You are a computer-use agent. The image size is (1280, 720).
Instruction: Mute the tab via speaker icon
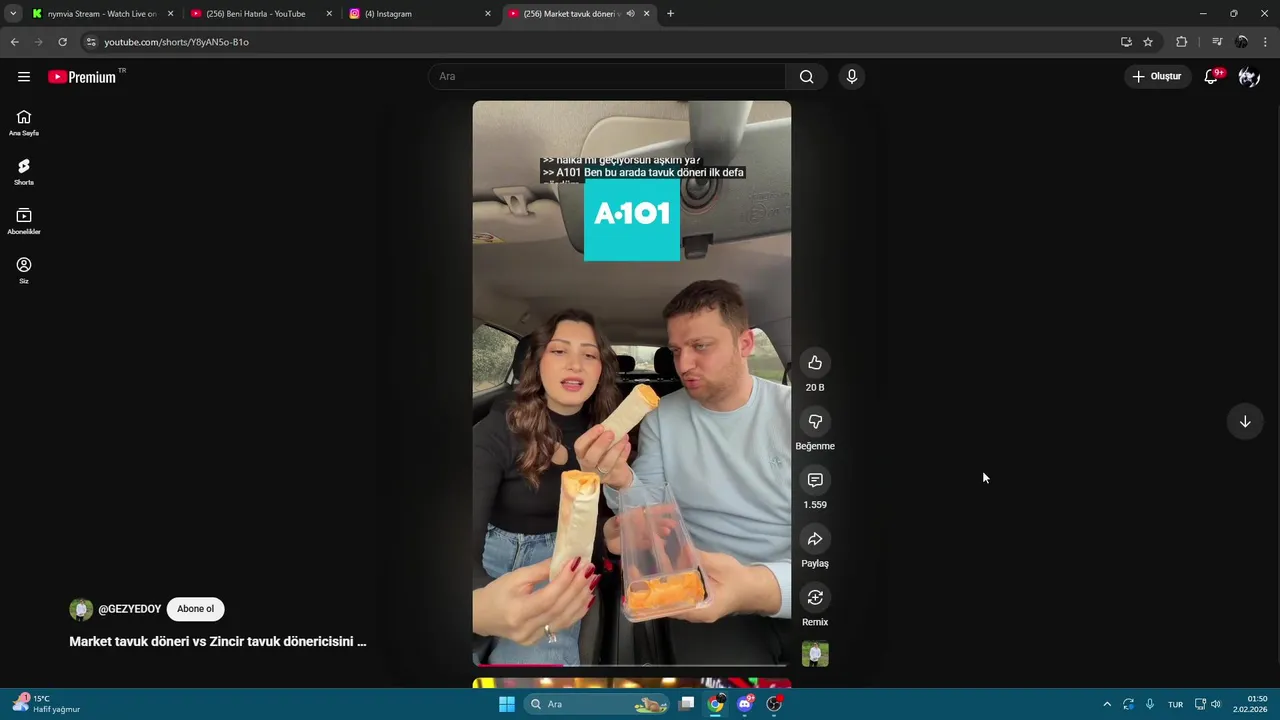click(630, 14)
